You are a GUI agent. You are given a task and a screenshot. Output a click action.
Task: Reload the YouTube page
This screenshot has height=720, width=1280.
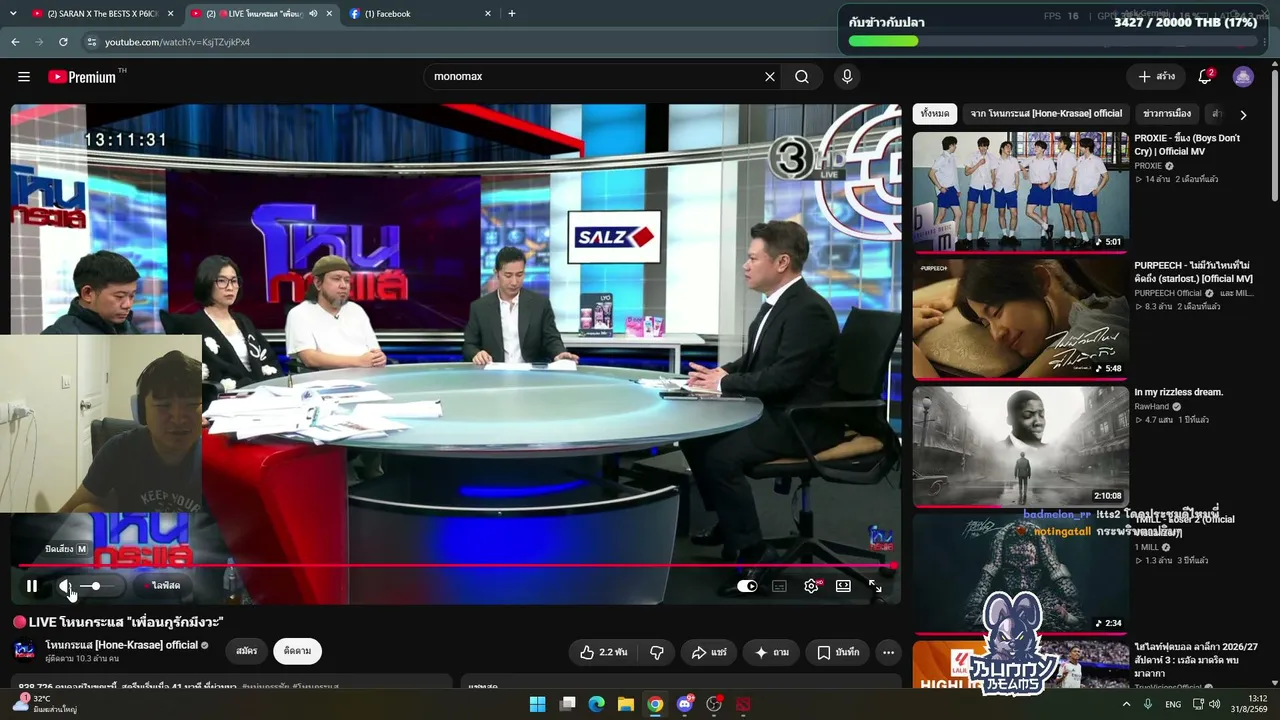coord(63,42)
